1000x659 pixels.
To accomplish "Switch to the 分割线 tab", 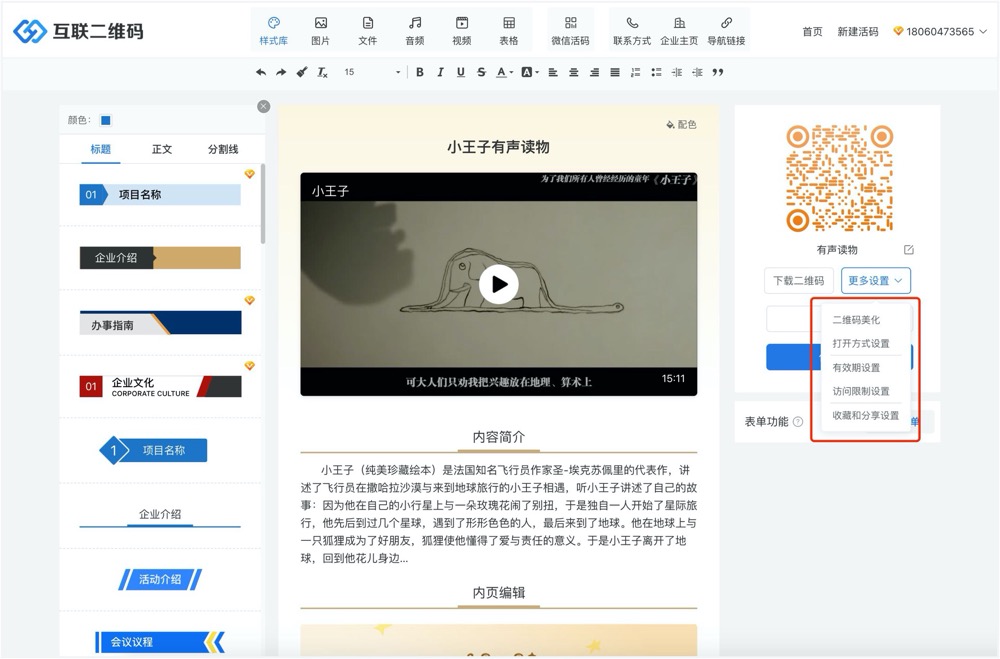I will 223,149.
